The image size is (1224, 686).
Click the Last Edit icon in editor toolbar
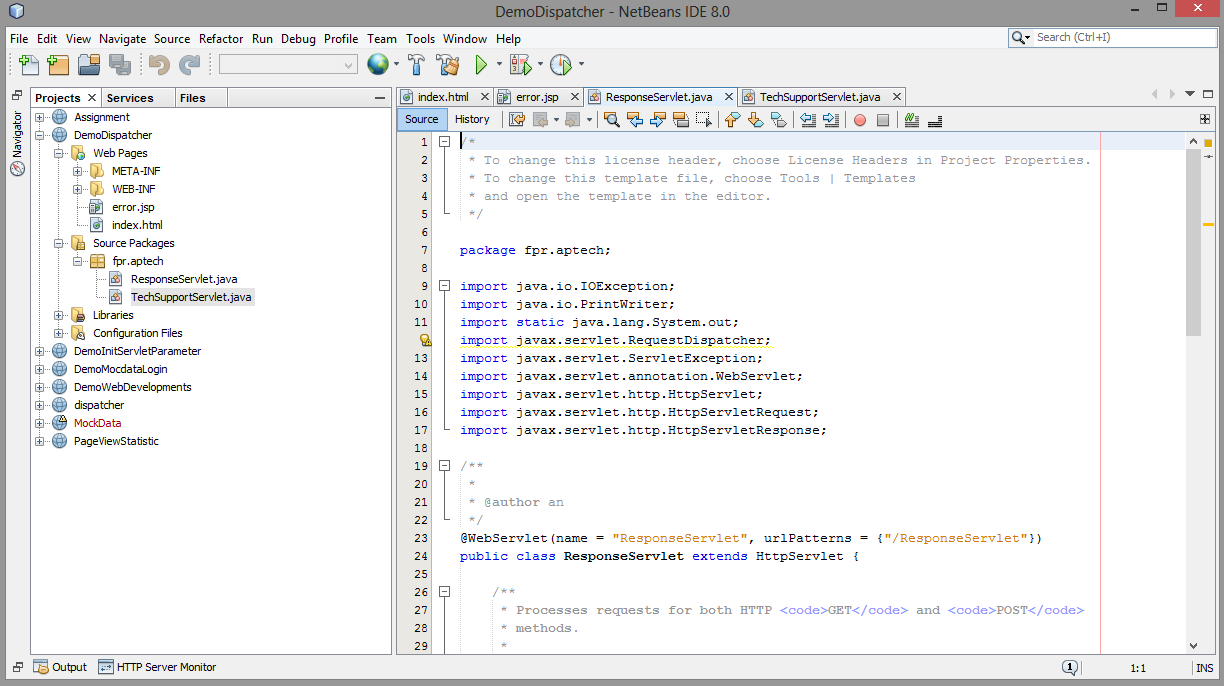[x=517, y=120]
